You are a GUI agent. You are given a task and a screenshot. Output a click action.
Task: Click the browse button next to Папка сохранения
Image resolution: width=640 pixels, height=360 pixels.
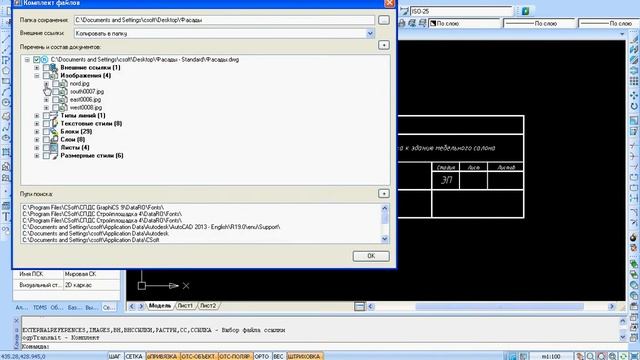coord(384,20)
